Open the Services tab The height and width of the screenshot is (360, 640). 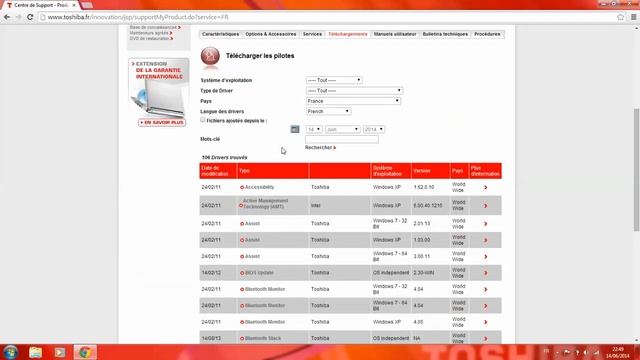[312, 34]
